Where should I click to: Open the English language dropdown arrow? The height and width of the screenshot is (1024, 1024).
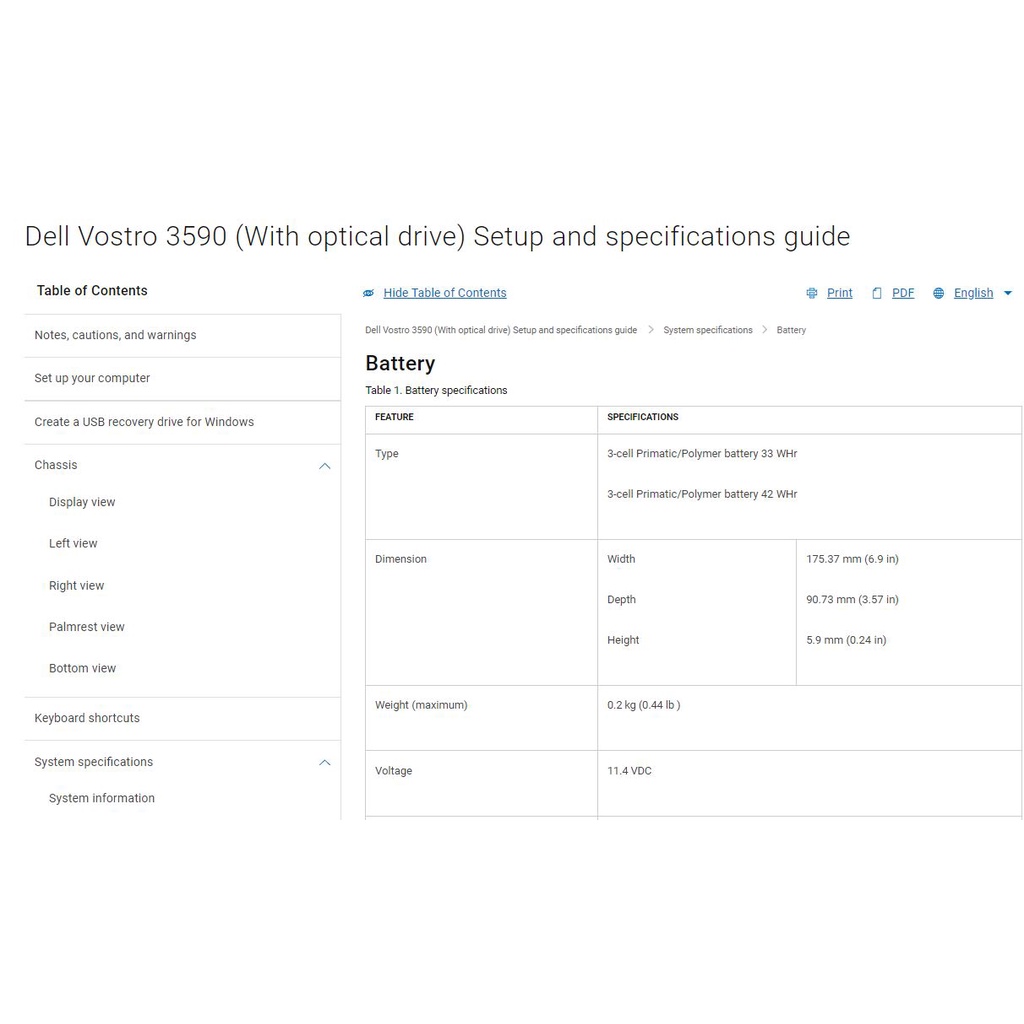point(1007,293)
